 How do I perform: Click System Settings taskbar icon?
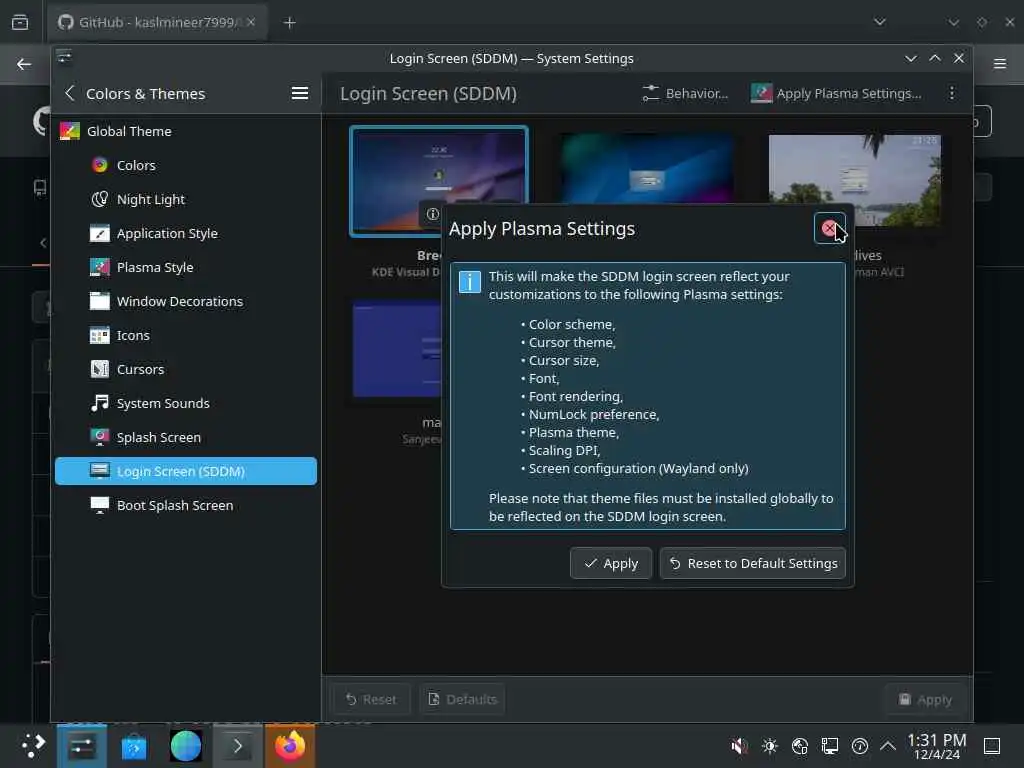82,746
